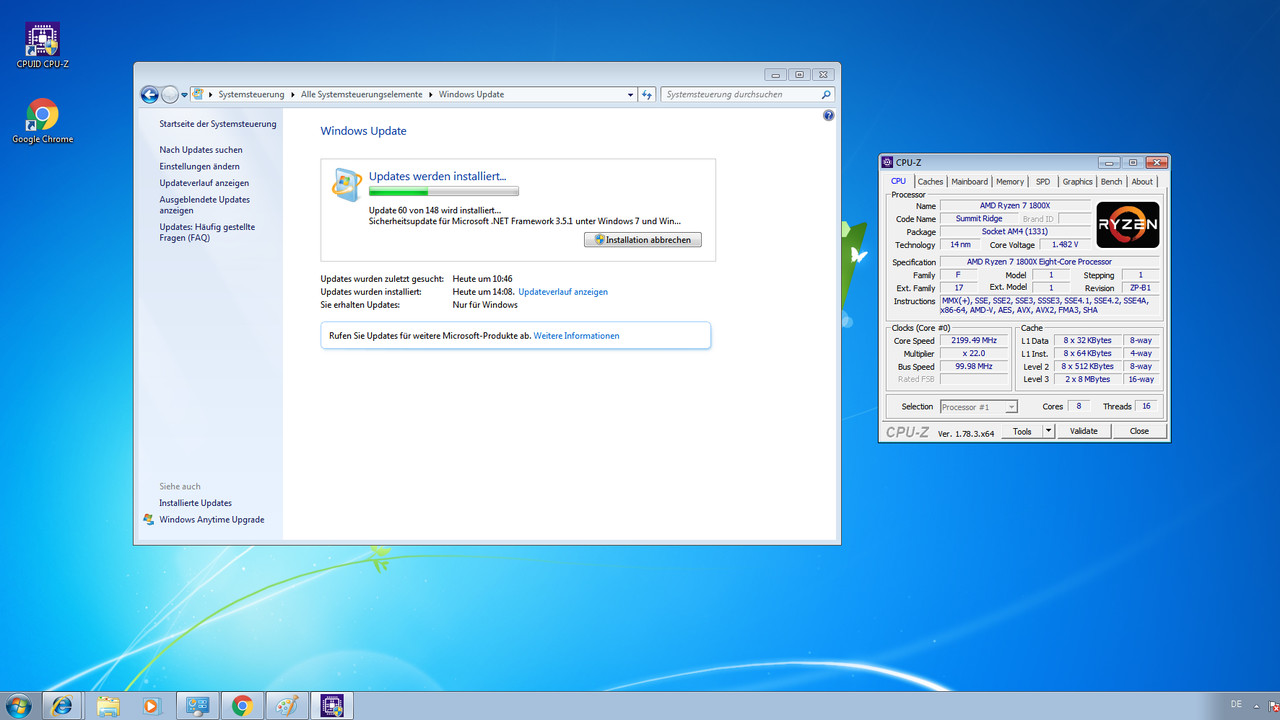Select the CPU tab

point(898,181)
